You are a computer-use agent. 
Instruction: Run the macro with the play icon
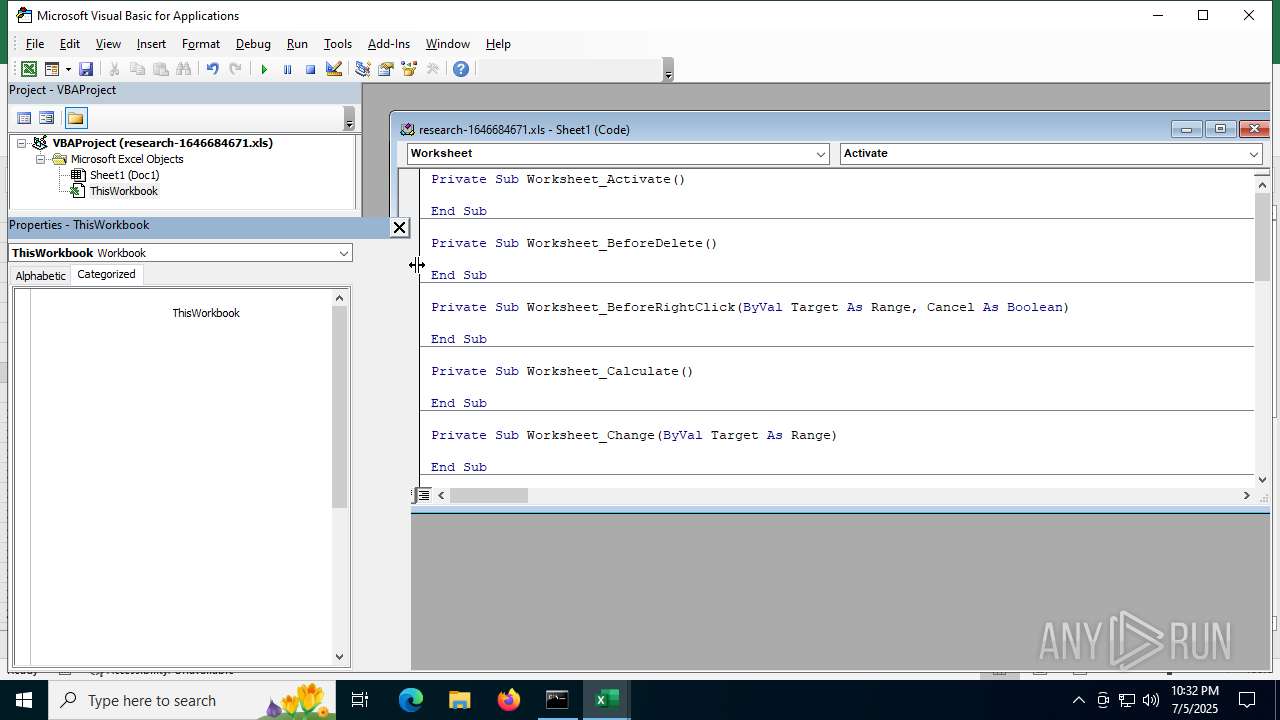tap(264, 69)
